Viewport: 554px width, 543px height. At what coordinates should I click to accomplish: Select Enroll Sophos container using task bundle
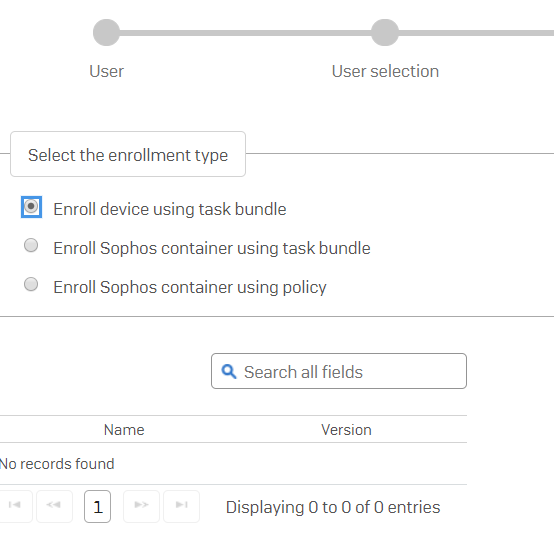click(x=31, y=245)
